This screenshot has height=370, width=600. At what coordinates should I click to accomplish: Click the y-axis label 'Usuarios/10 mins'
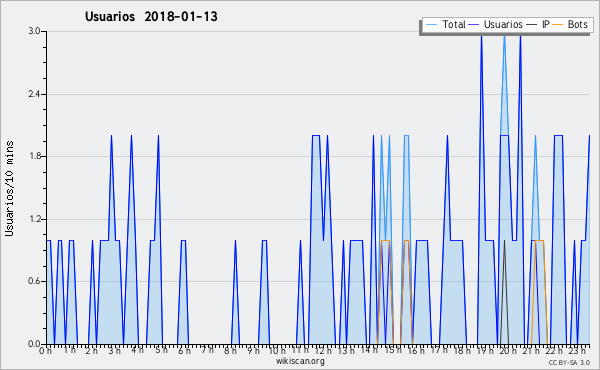click(x=10, y=189)
